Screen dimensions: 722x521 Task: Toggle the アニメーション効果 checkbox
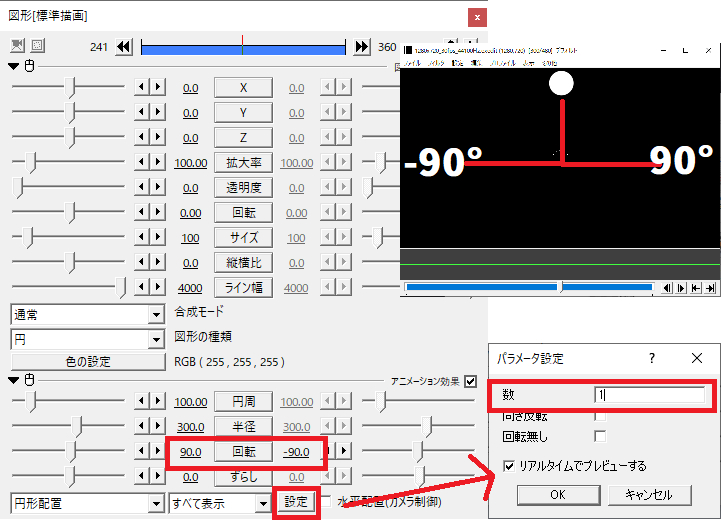pyautogui.click(x=470, y=381)
